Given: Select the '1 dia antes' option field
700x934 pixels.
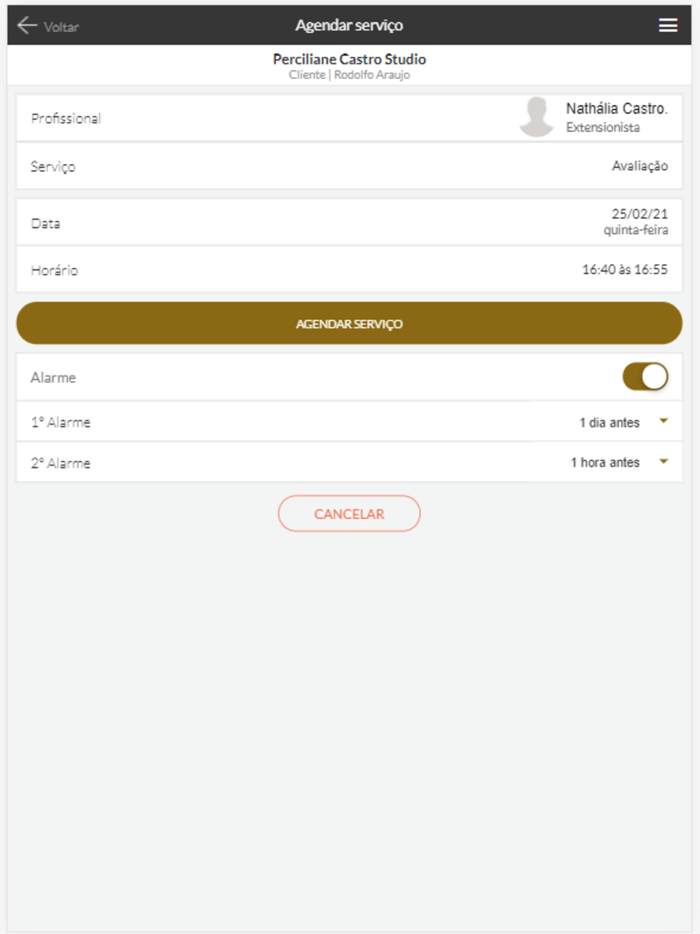Looking at the screenshot, I should point(609,423).
